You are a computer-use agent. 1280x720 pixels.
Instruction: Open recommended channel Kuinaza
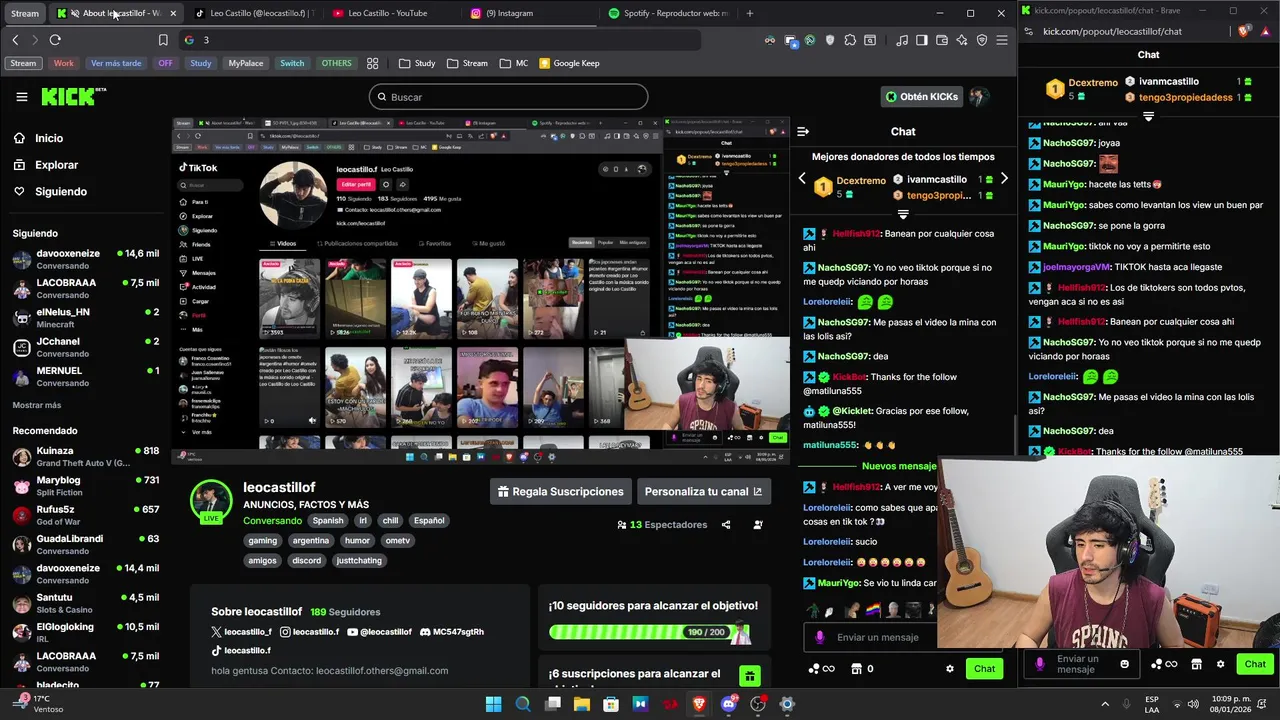85,456
